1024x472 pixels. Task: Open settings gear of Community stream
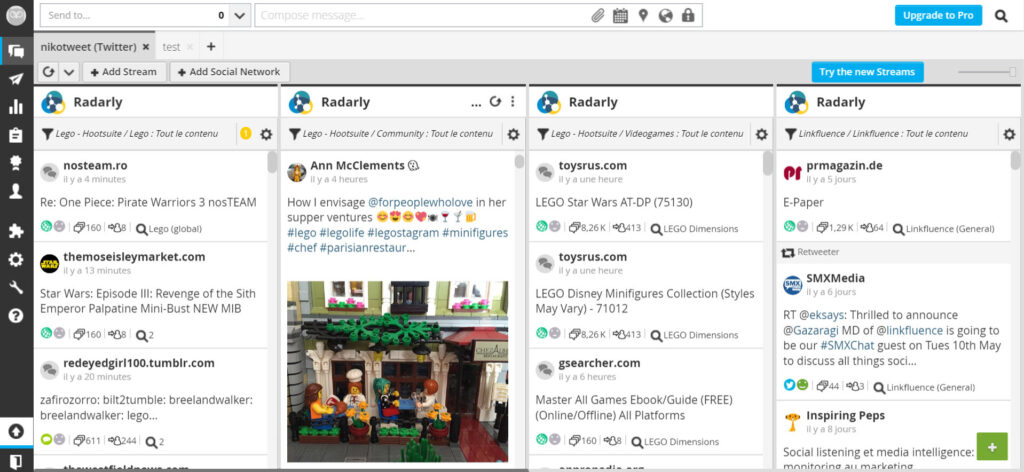pos(513,134)
